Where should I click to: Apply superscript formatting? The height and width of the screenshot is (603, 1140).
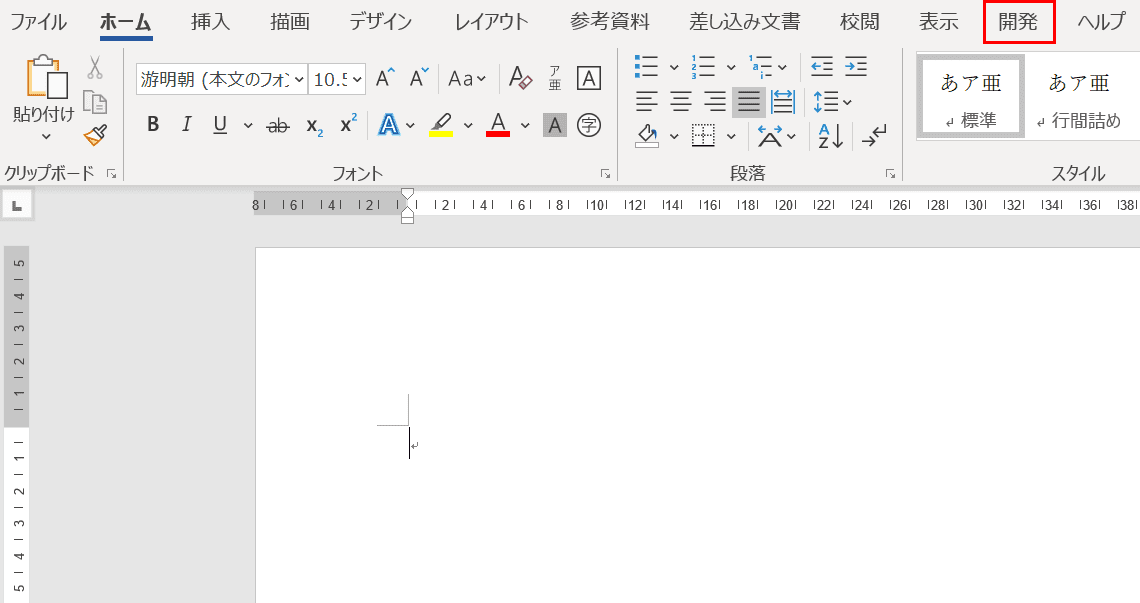[348, 124]
